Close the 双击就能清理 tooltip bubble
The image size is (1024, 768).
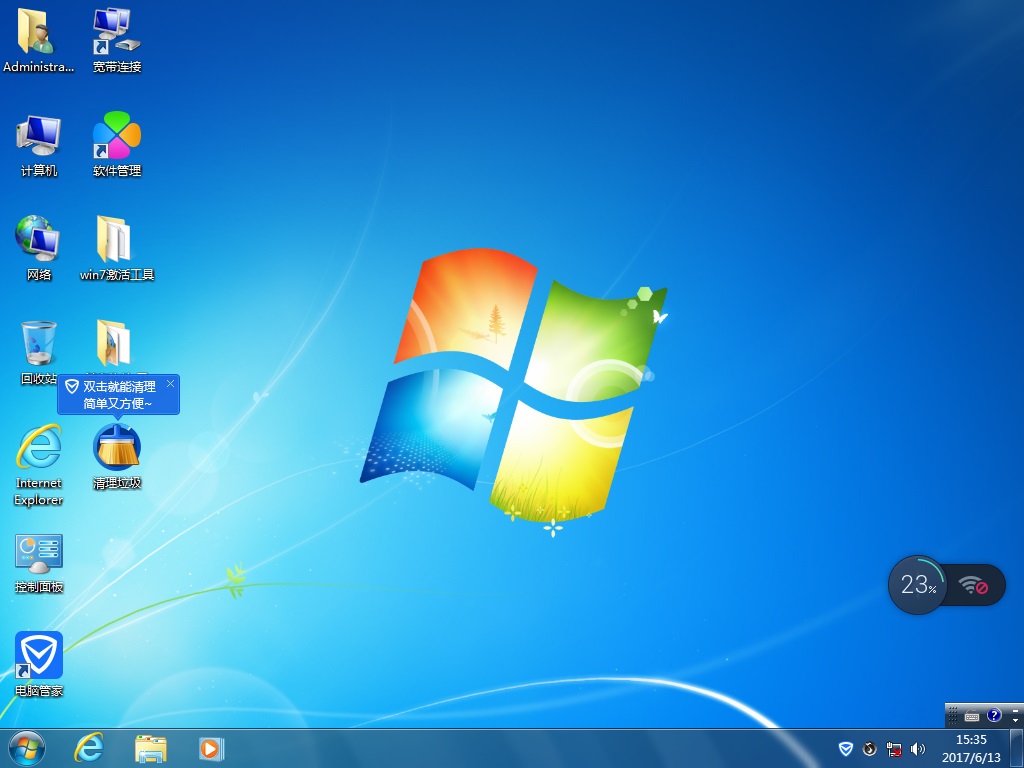170,384
